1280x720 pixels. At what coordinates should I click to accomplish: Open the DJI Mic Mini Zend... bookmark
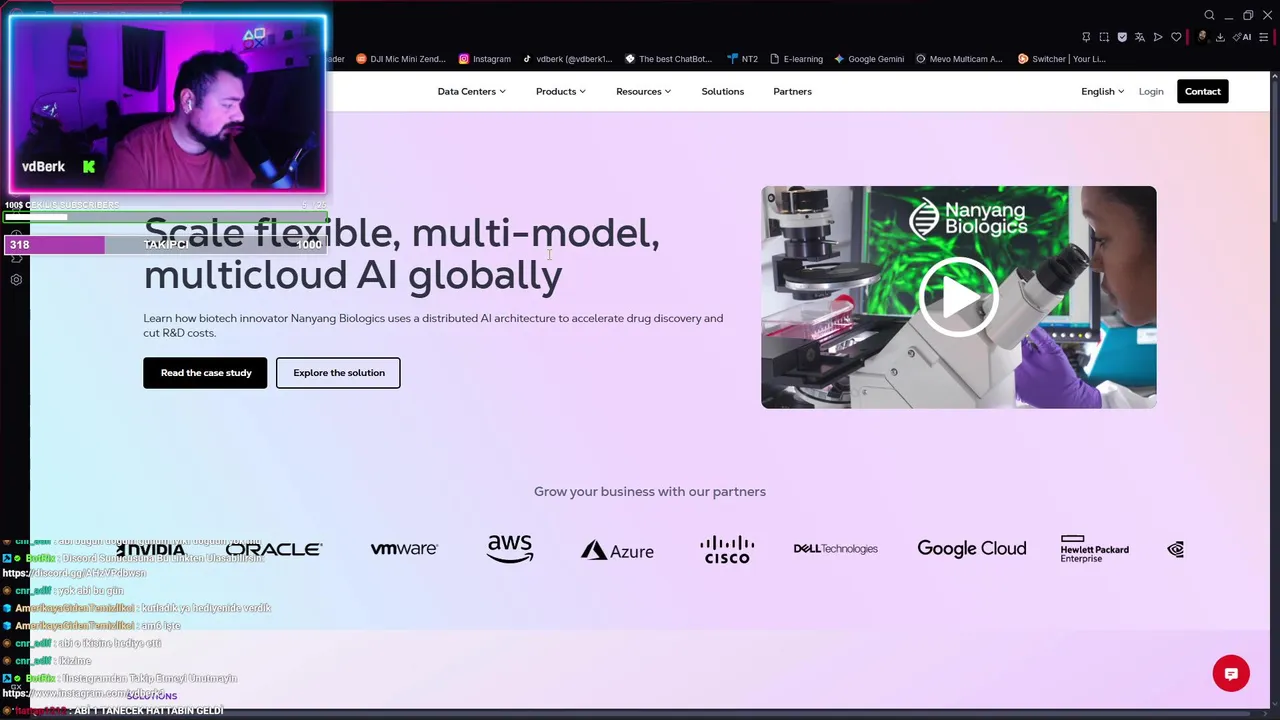point(401,59)
